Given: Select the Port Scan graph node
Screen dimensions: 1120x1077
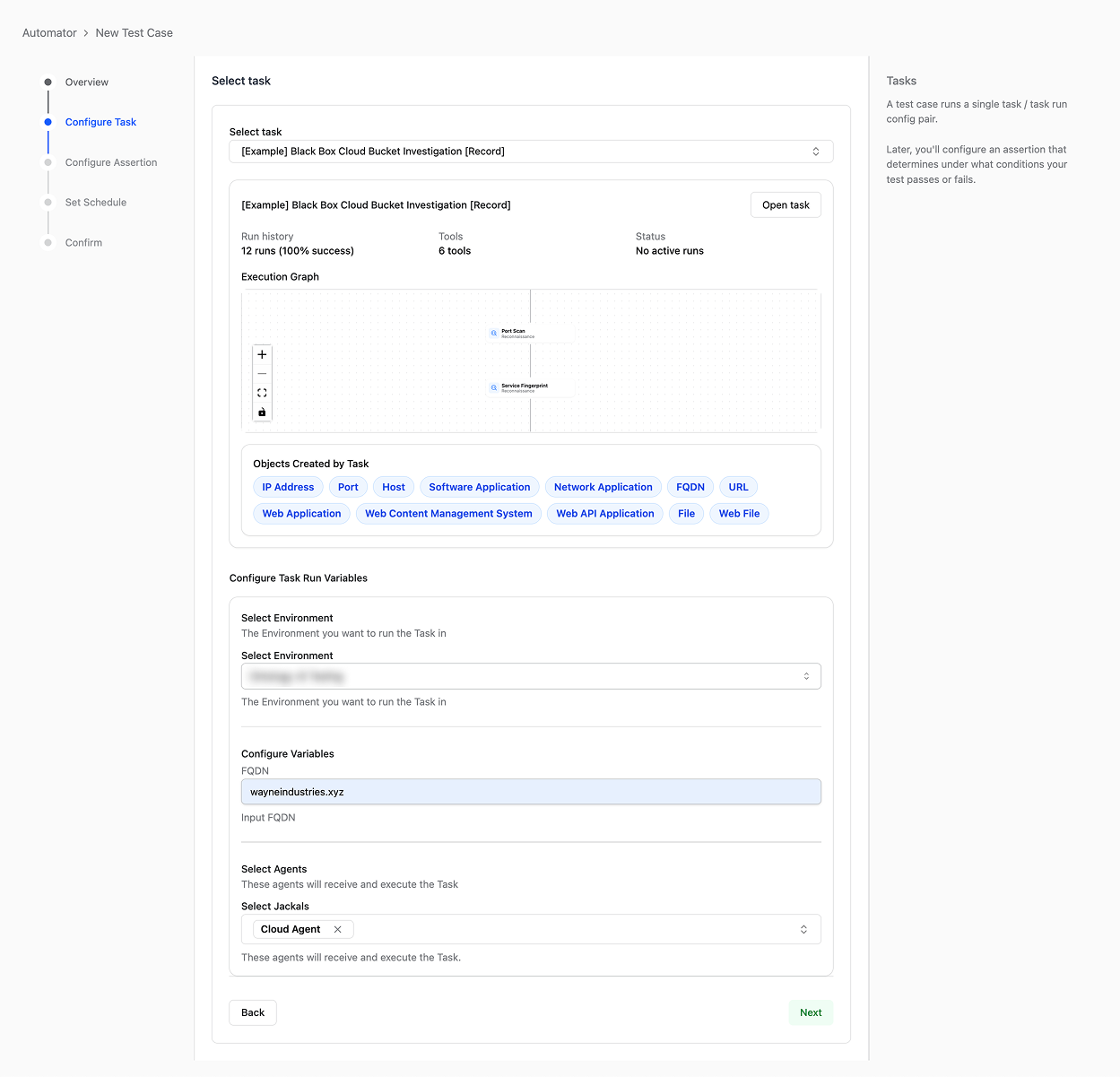Looking at the screenshot, I should pos(529,334).
